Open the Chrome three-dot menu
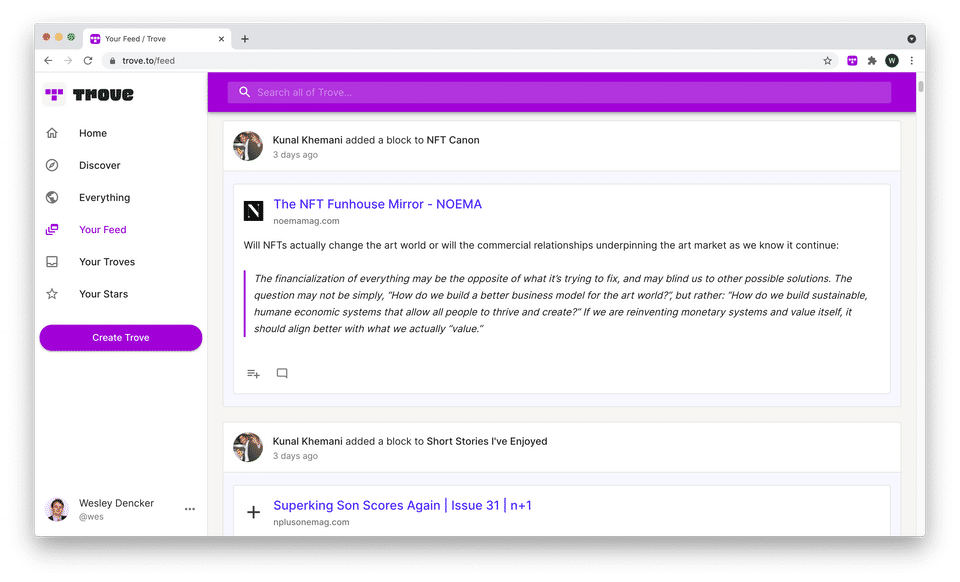 912,61
